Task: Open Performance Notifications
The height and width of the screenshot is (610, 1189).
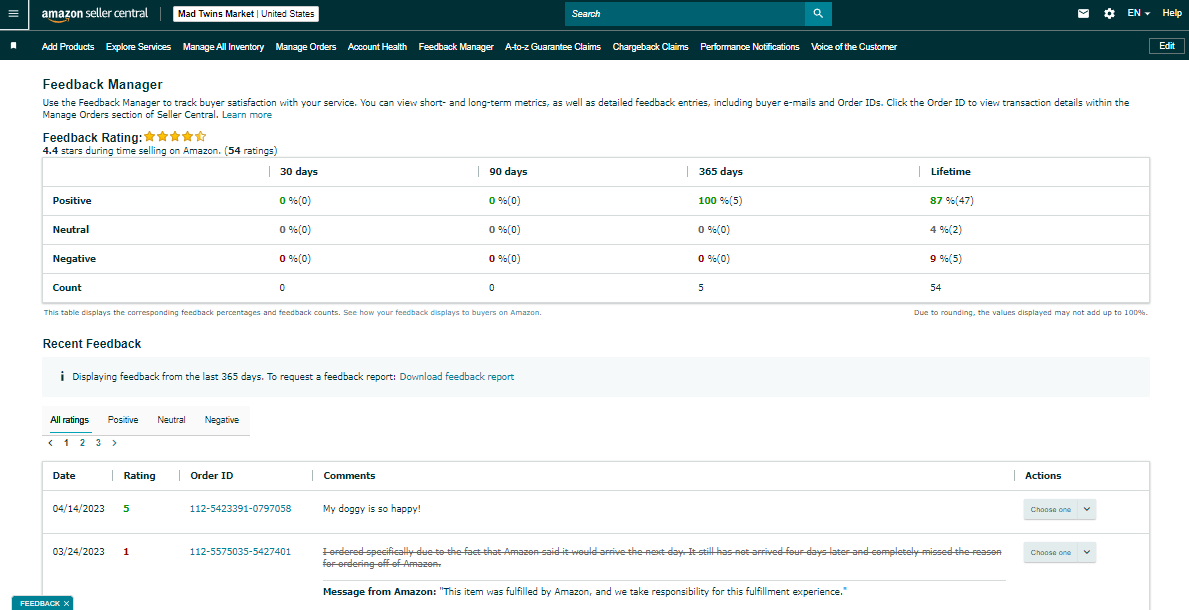Action: pyautogui.click(x=750, y=47)
